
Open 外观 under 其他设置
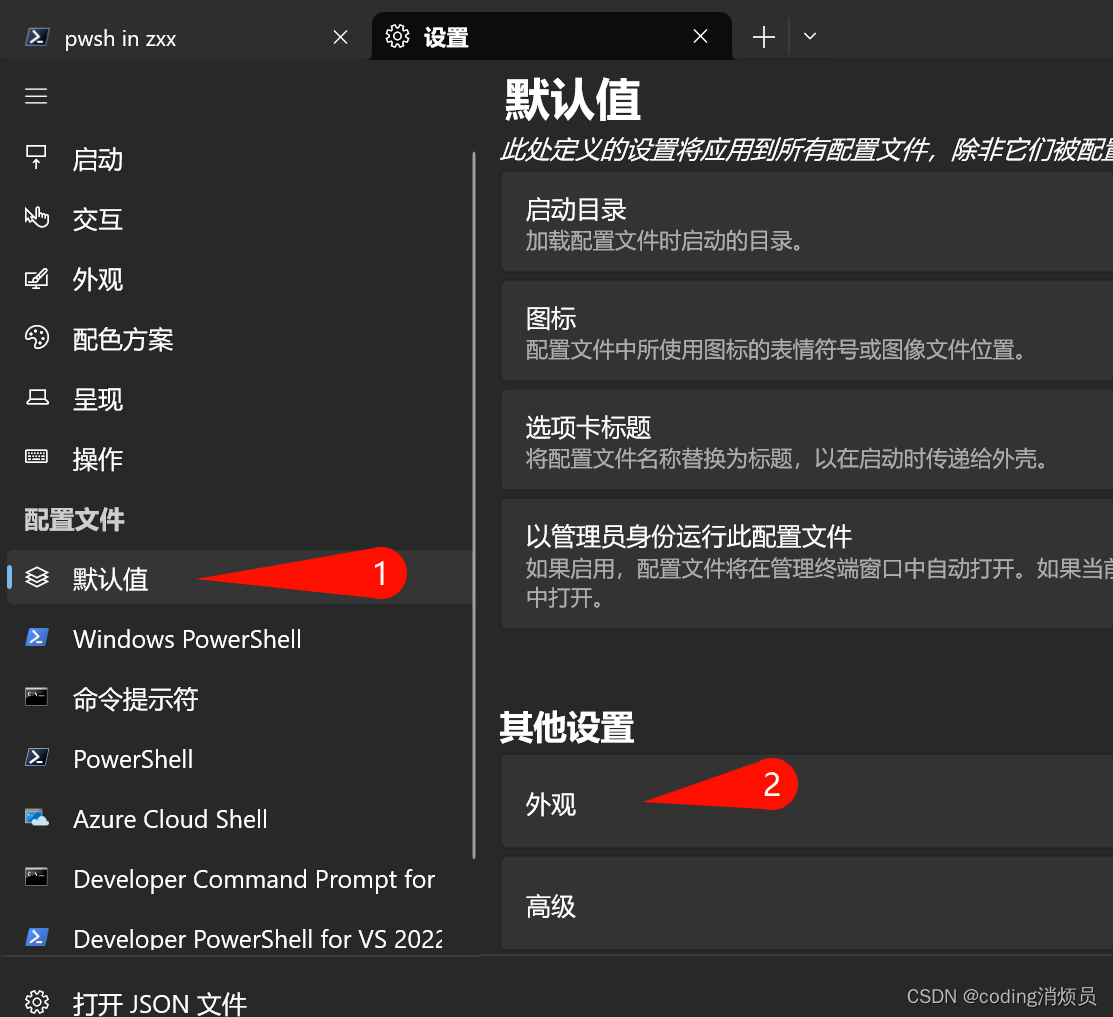point(807,801)
